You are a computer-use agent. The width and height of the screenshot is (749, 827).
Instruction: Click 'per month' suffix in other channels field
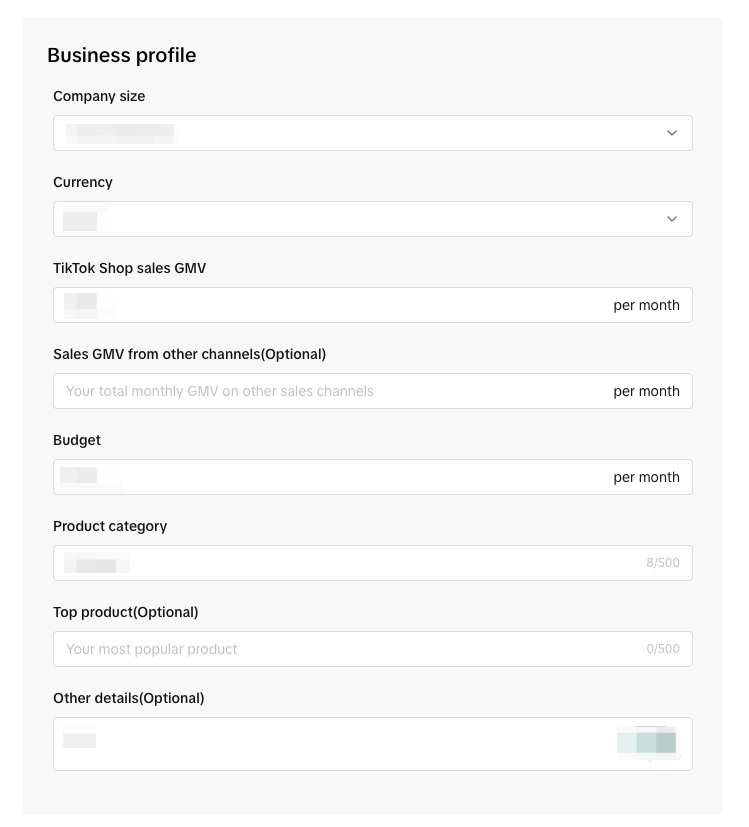point(646,391)
